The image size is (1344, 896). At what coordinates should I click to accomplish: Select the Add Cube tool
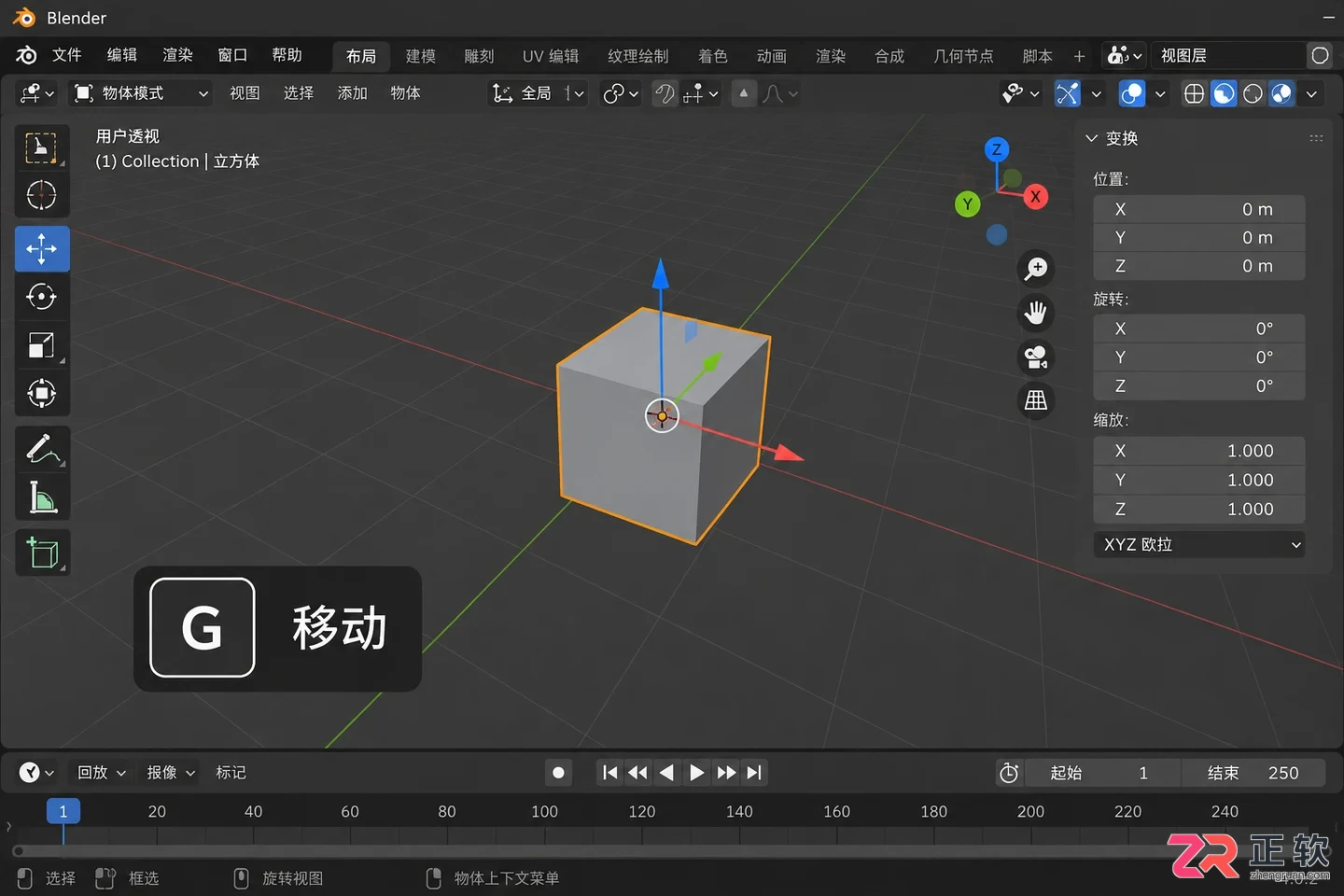(42, 553)
